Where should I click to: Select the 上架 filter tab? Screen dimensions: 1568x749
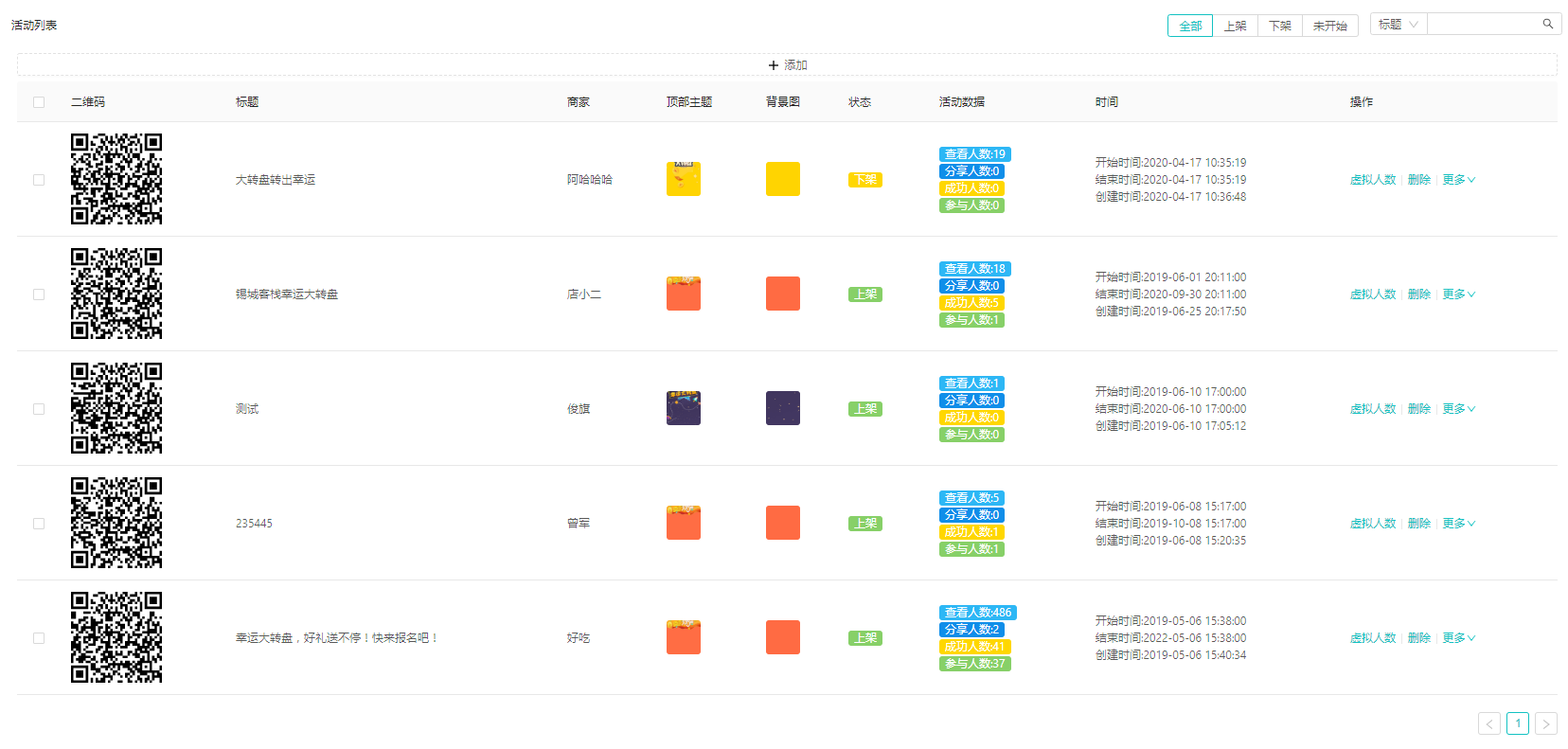pos(1235,26)
